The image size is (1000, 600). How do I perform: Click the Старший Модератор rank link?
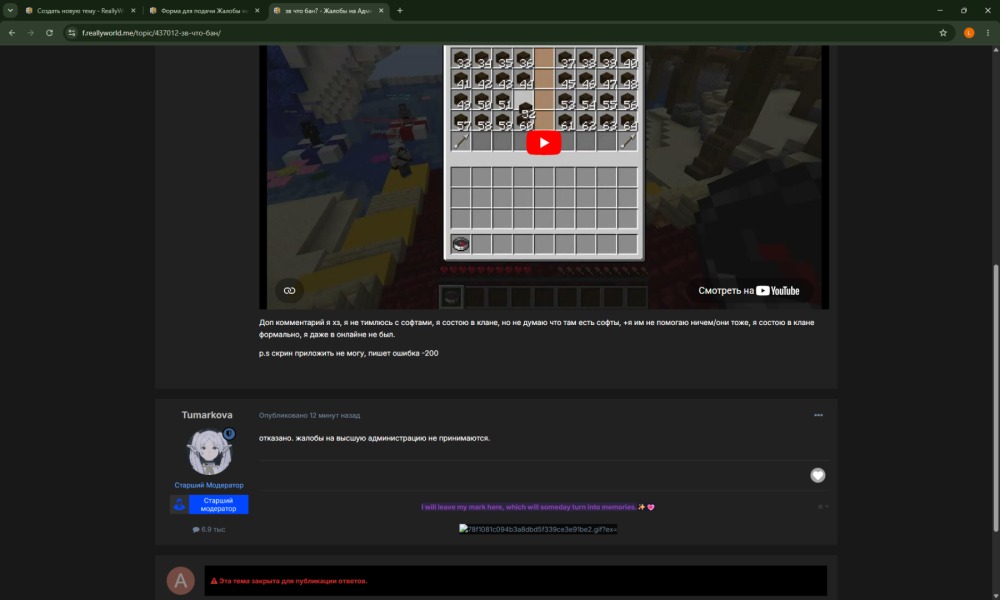(209, 485)
